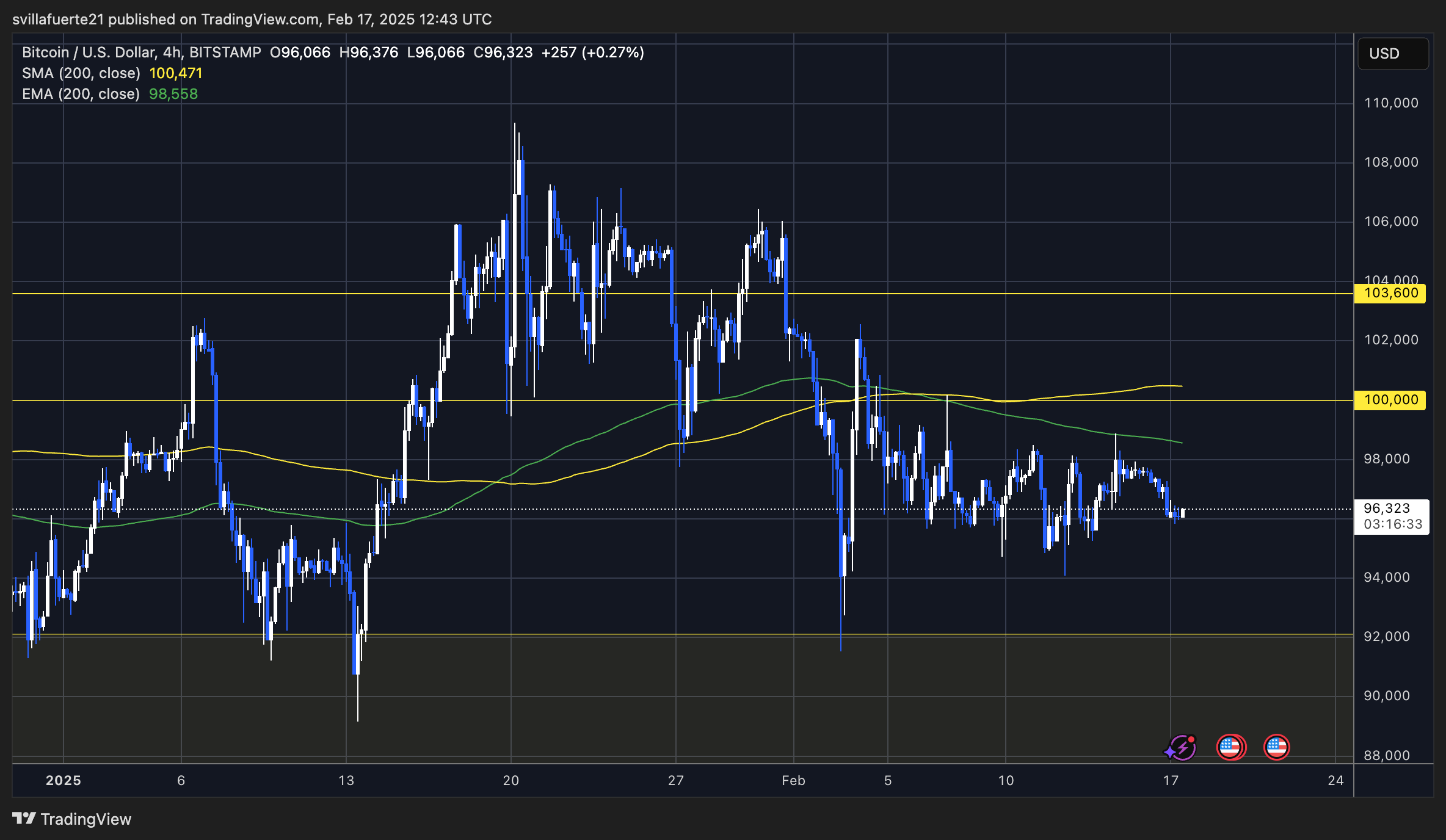The width and height of the screenshot is (1446, 840).
Task: Select the Feb label on the time axis
Action: pos(793,780)
